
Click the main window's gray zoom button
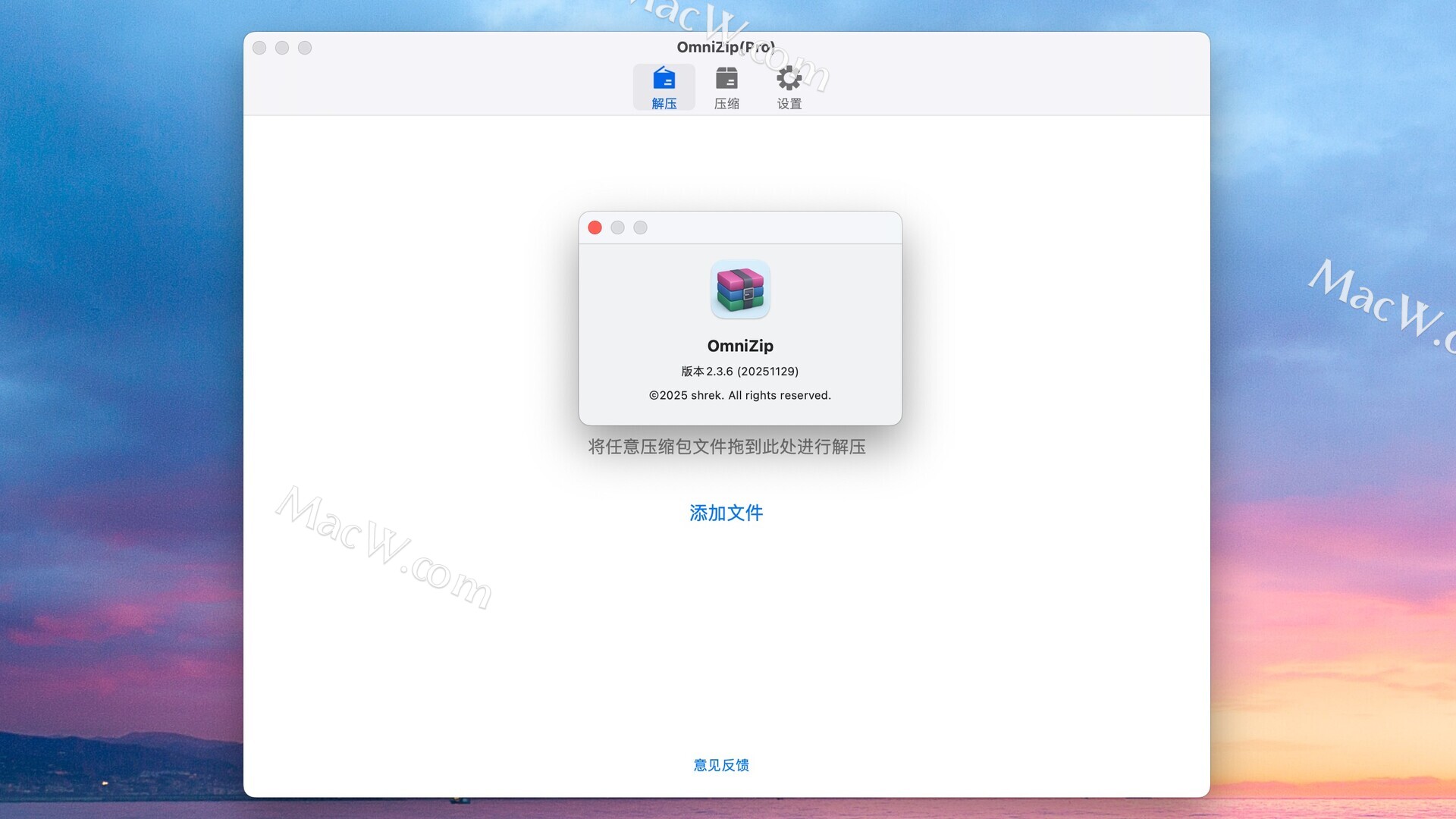point(305,48)
